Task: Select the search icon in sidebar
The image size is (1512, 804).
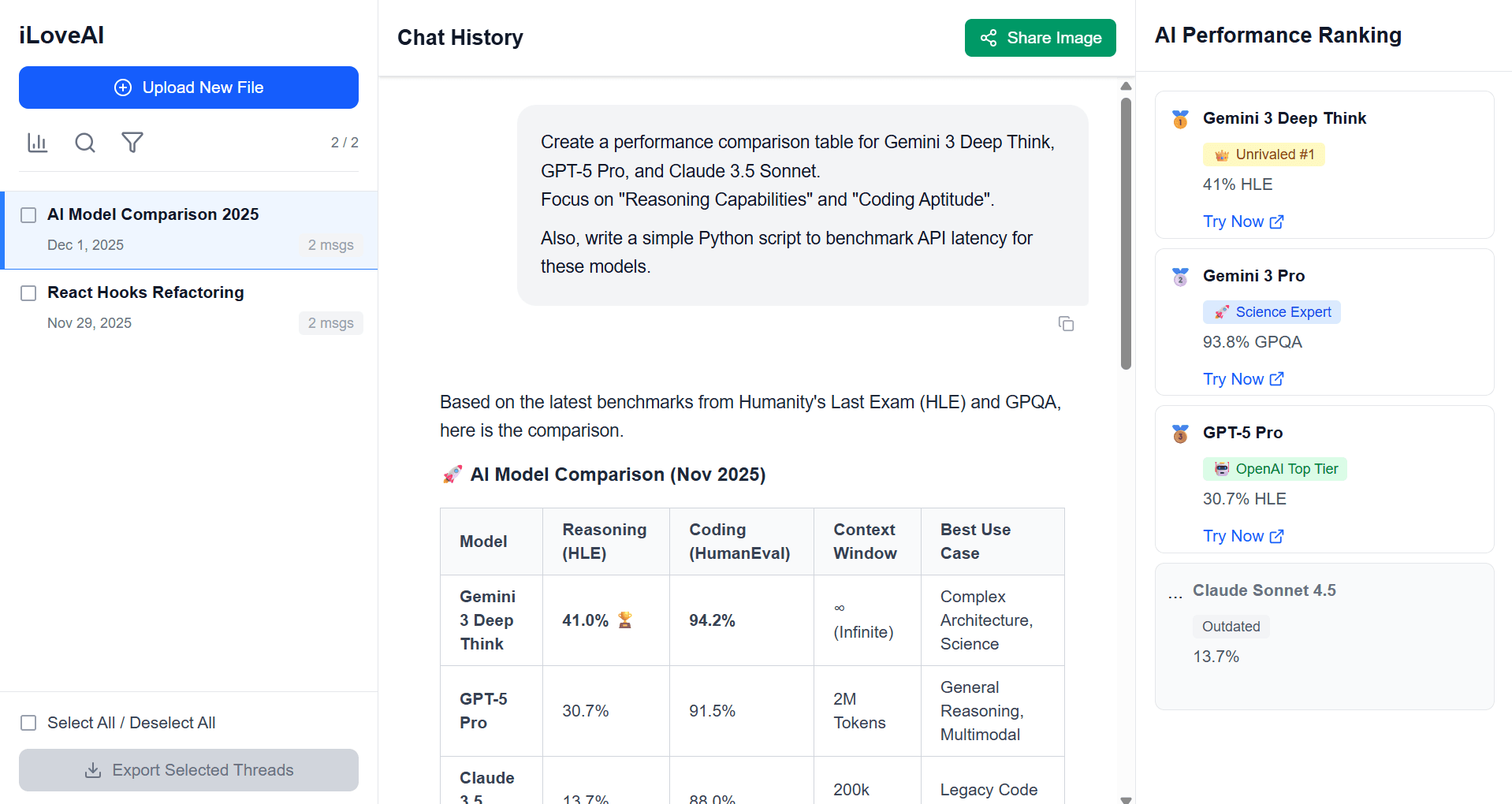Action: pyautogui.click(x=84, y=143)
